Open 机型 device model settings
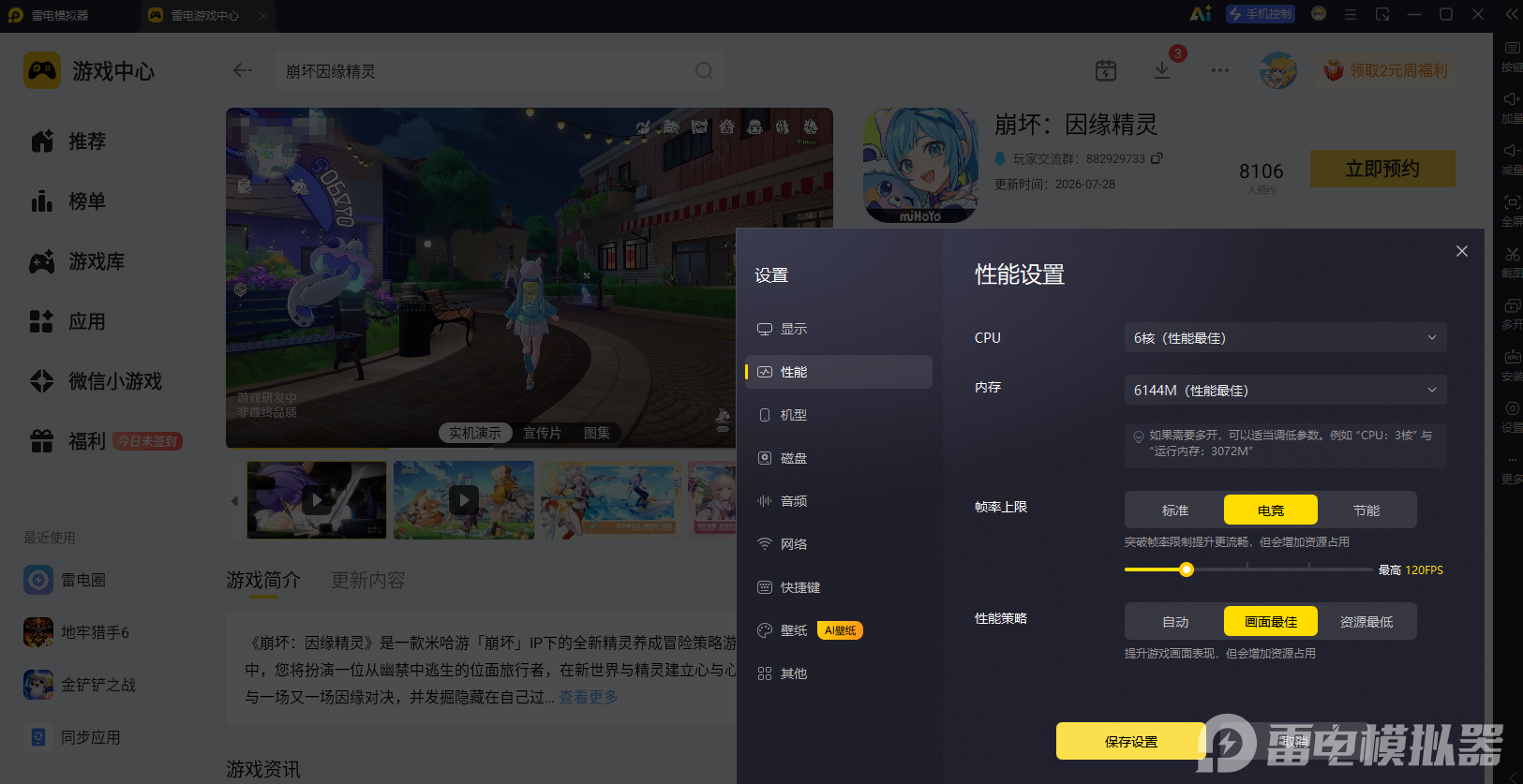This screenshot has width=1523, height=784. pos(839,415)
